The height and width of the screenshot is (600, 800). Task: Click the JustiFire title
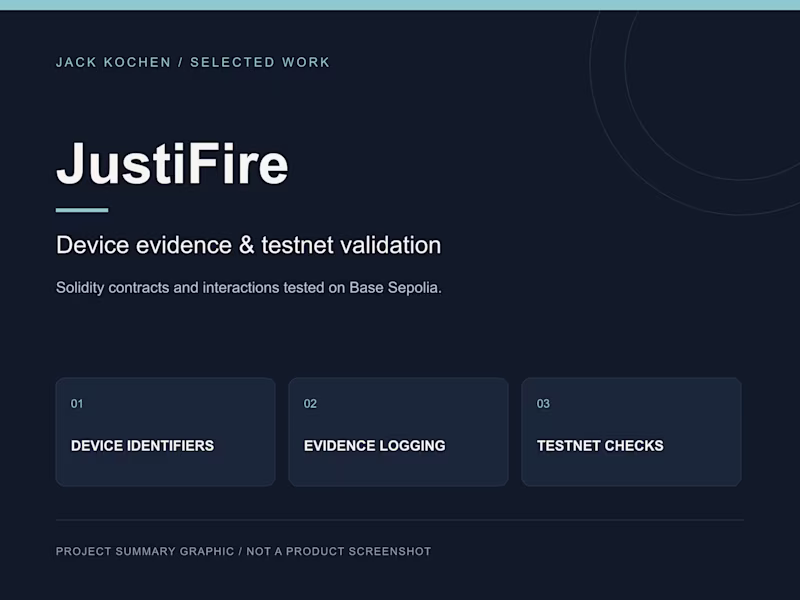172,163
